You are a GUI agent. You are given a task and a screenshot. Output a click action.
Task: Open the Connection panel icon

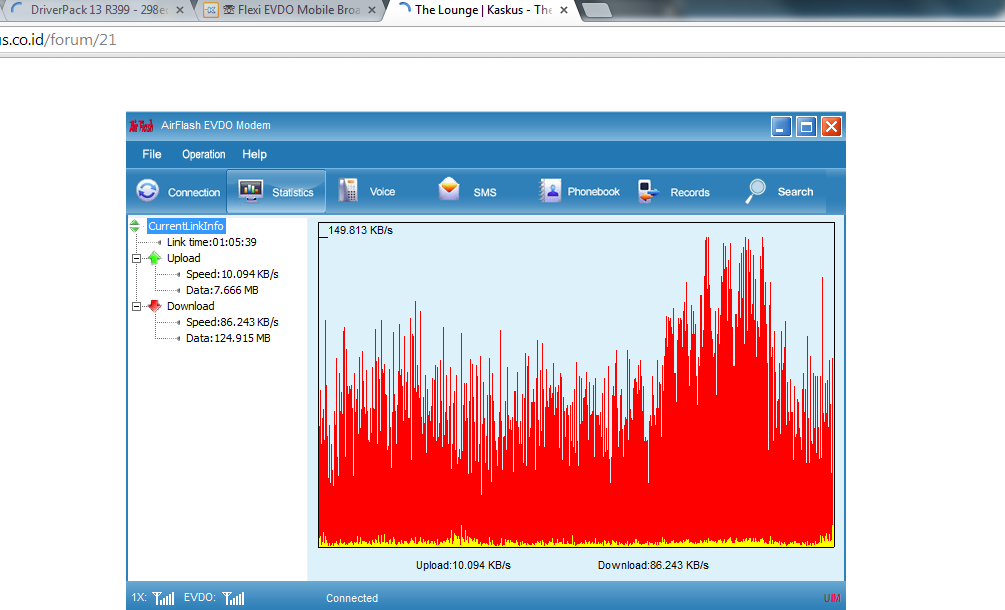[x=147, y=191]
